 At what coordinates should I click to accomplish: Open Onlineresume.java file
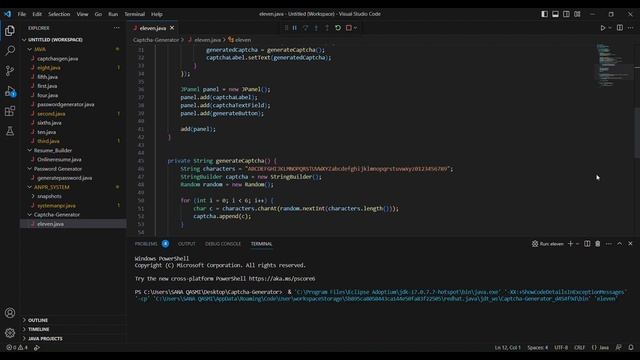[x=59, y=160]
